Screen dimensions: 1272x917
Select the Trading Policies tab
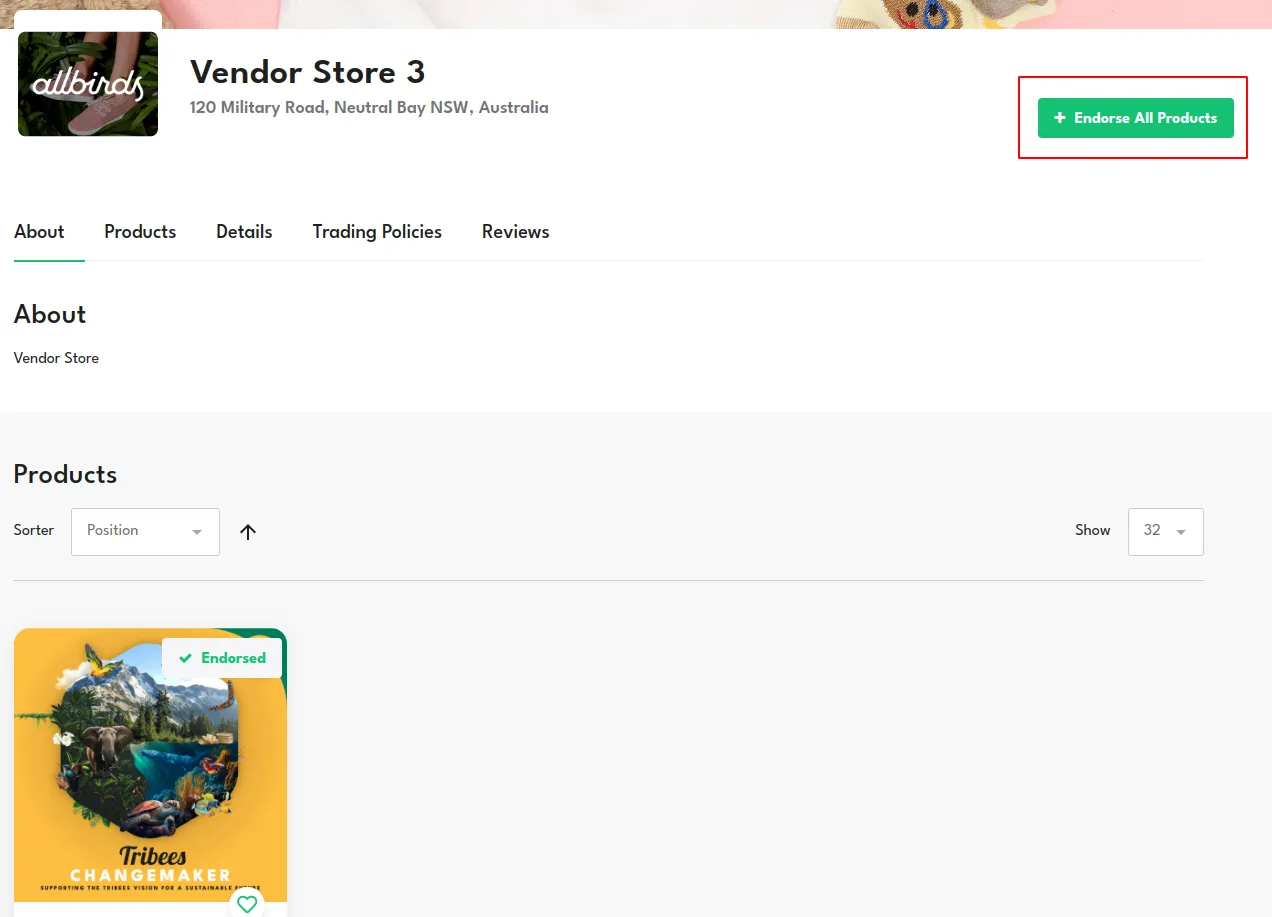[377, 232]
